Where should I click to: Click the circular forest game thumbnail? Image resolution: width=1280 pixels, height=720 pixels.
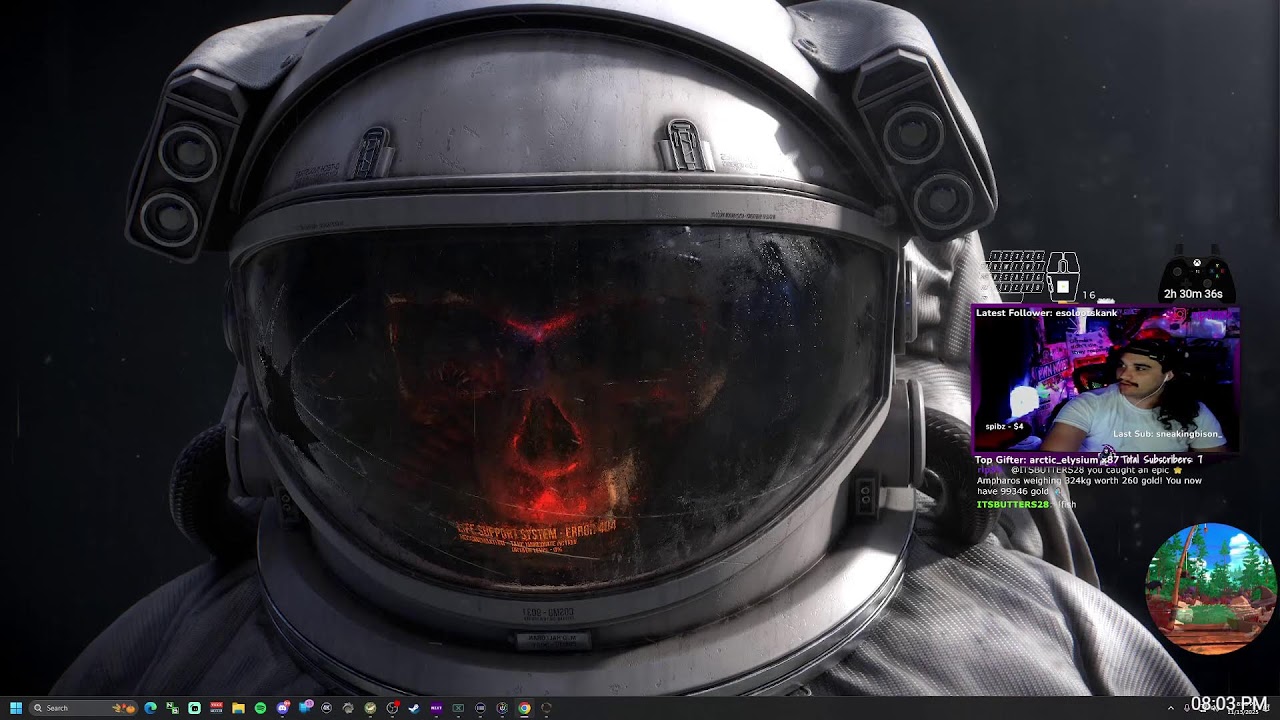point(1211,589)
